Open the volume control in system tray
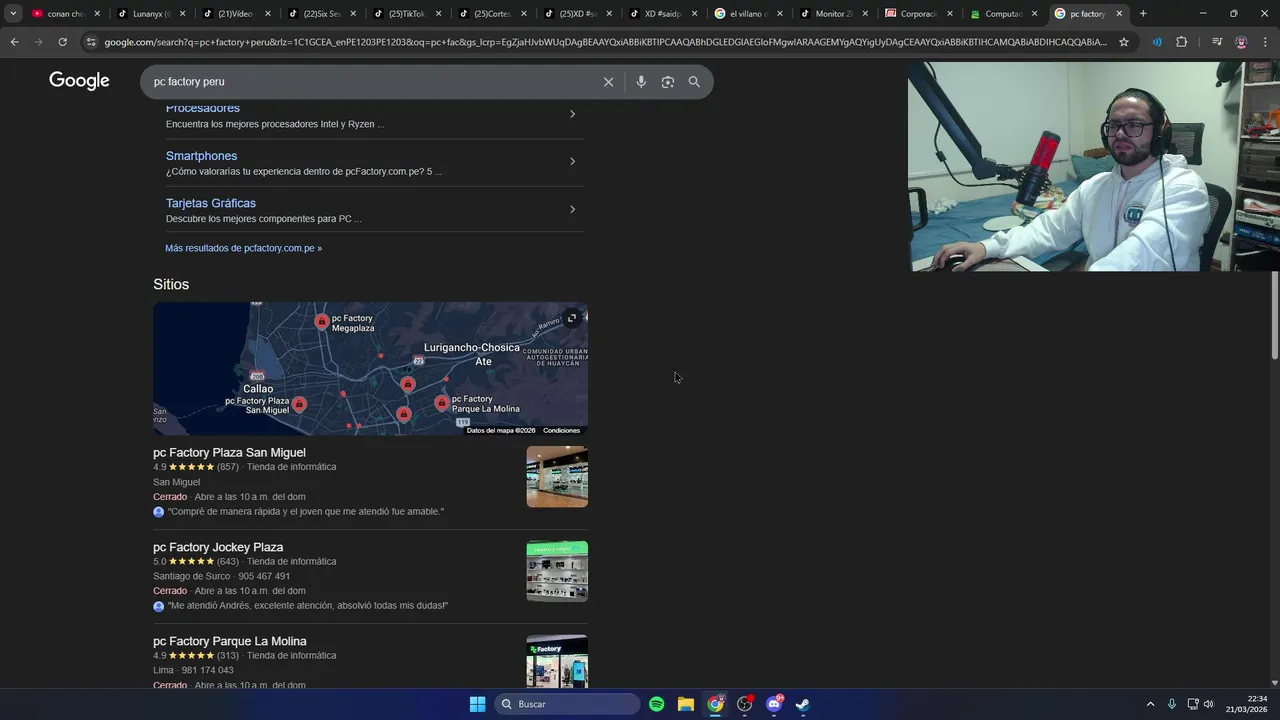The width and height of the screenshot is (1280, 720). [1209, 704]
